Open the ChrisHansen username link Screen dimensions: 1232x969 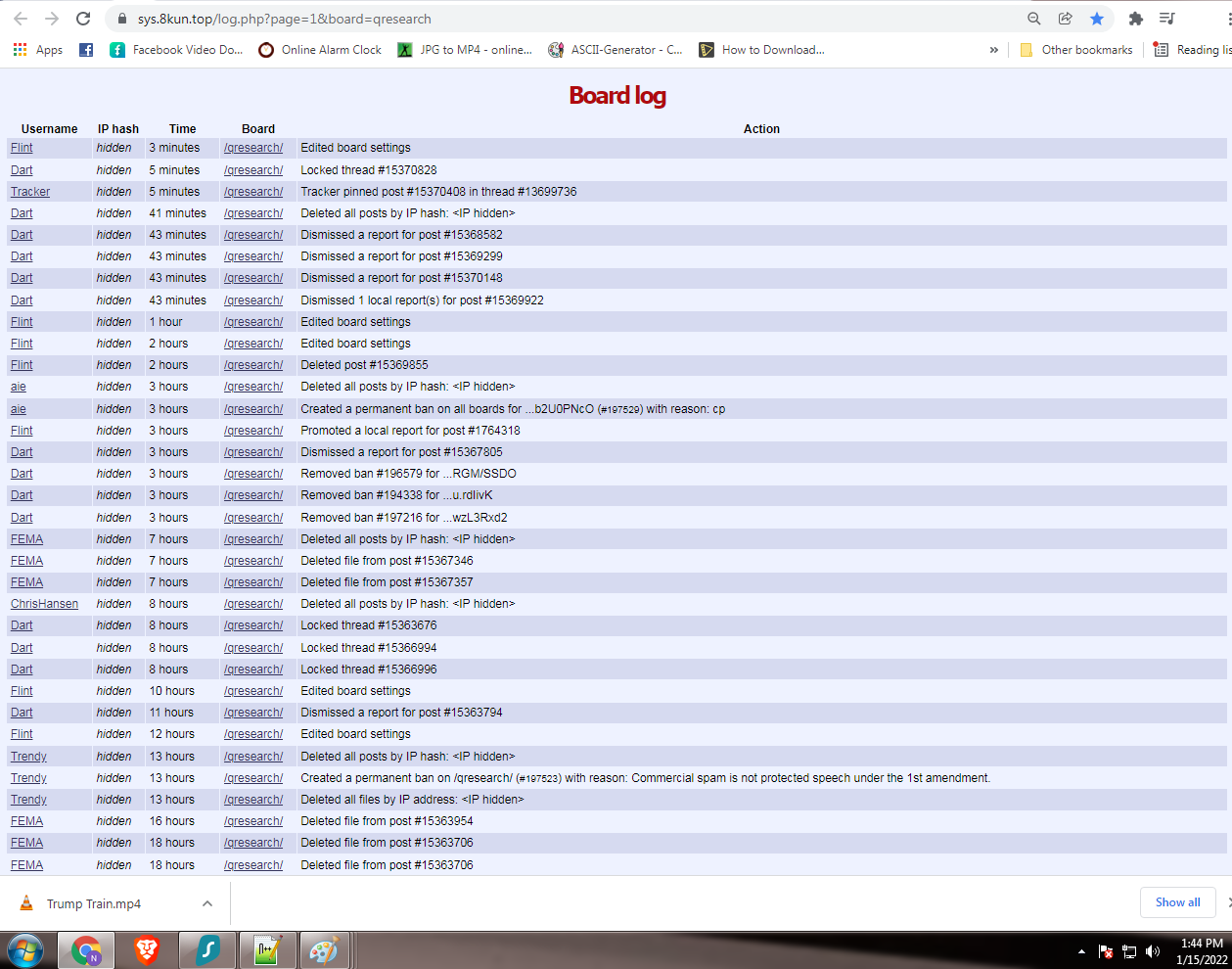pyautogui.click(x=44, y=604)
